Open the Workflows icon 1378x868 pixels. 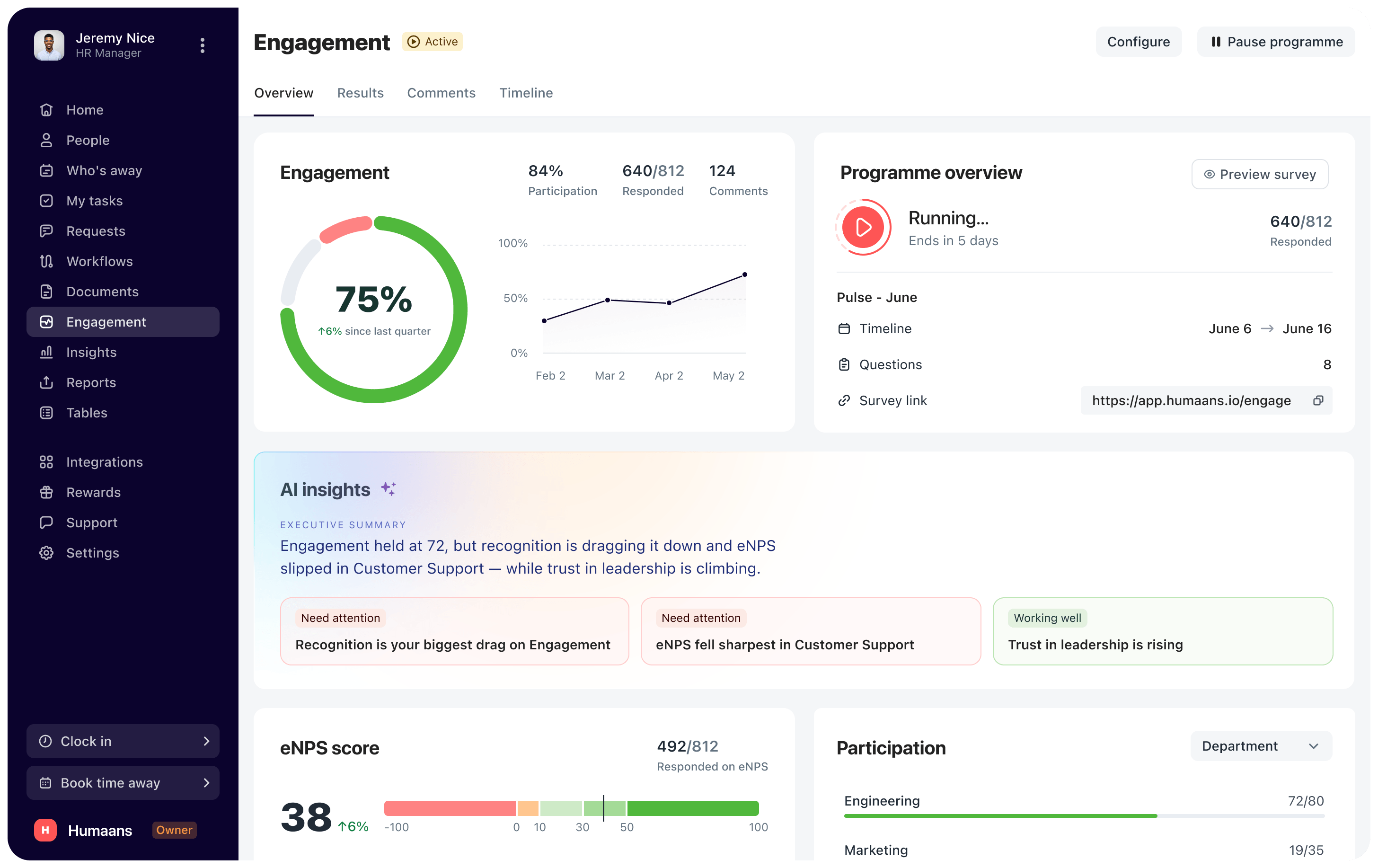(x=46, y=261)
